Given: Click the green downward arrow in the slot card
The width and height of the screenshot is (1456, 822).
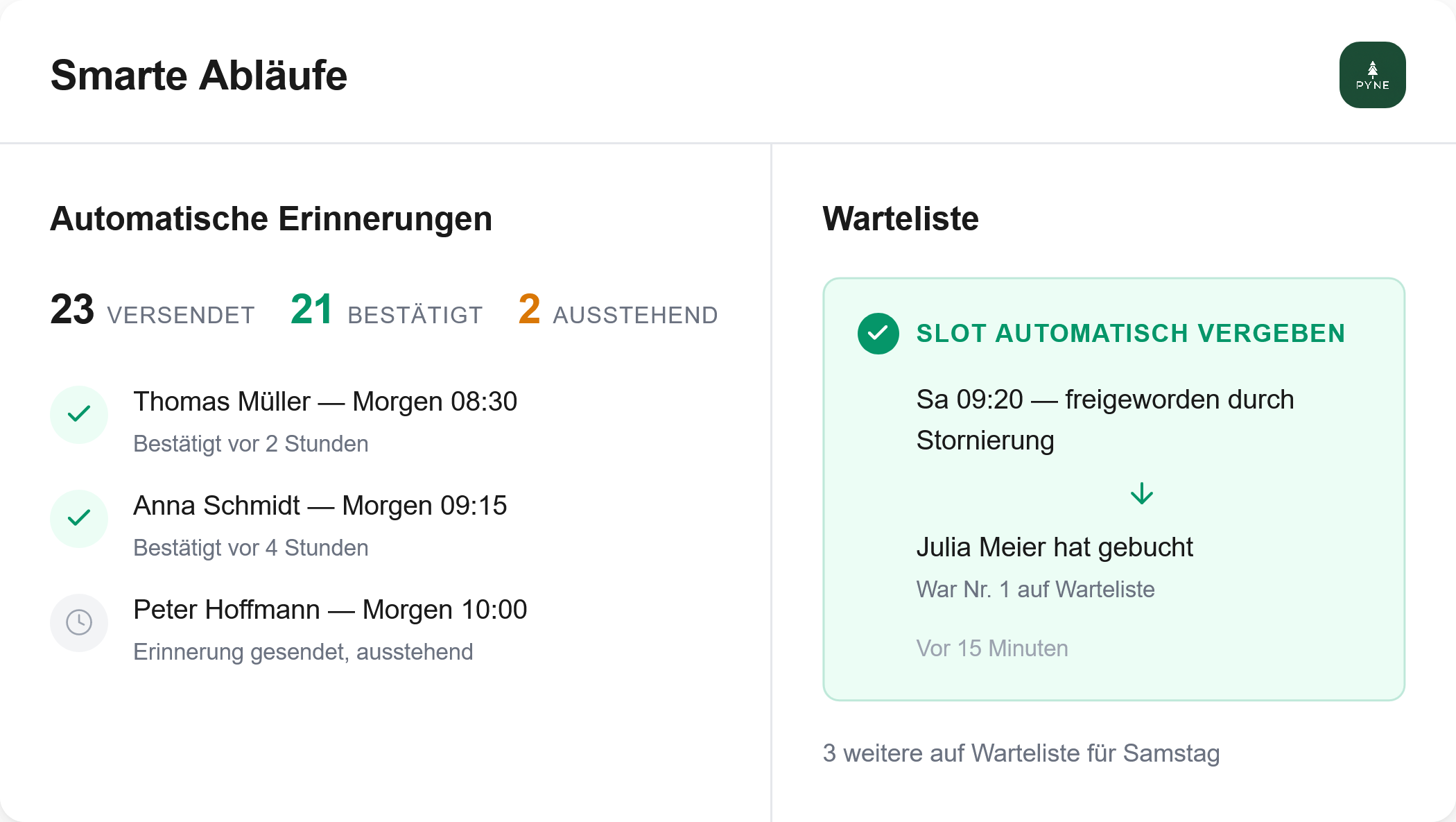Looking at the screenshot, I should pos(1141,493).
